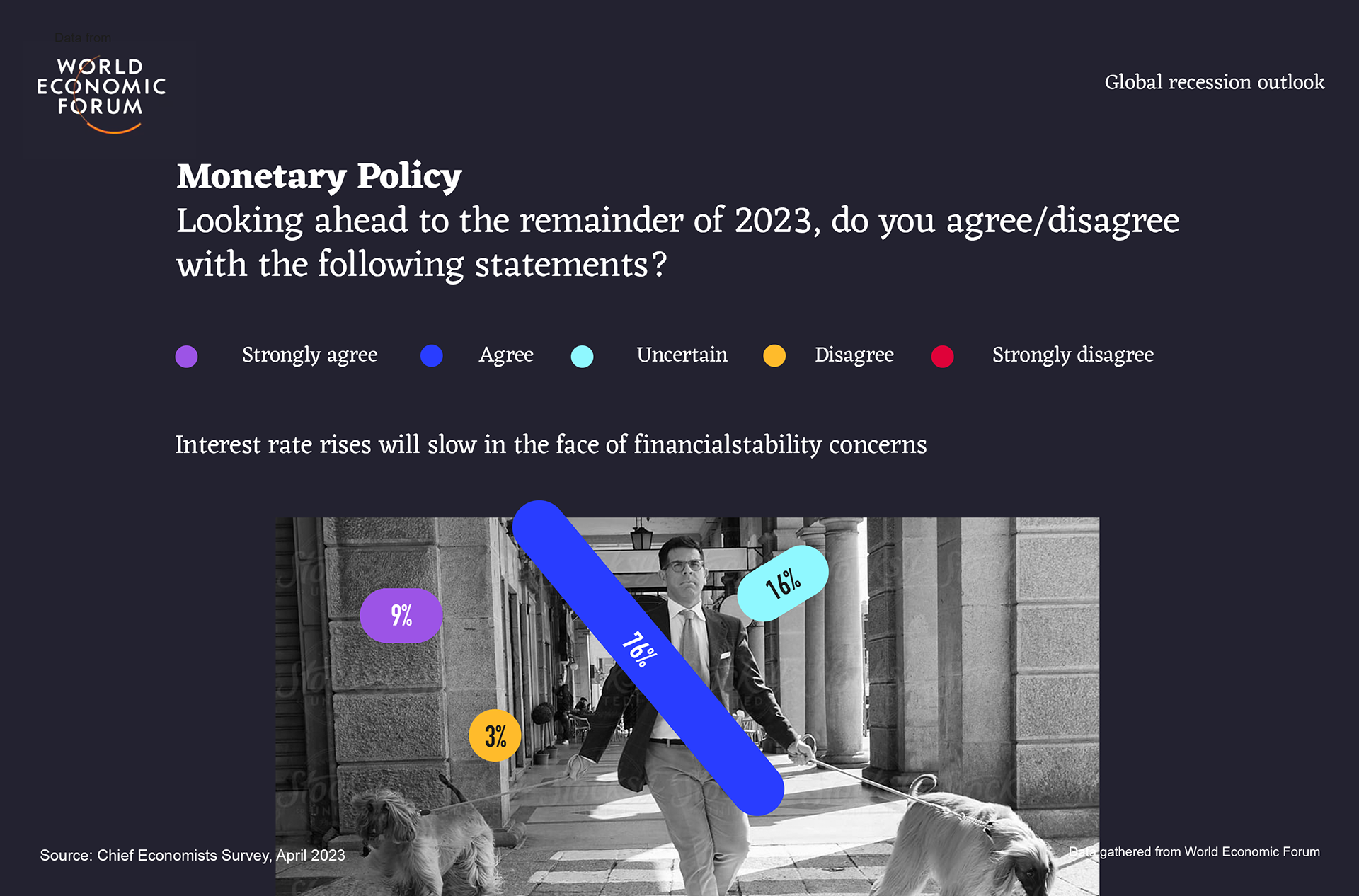Viewport: 1359px width, 896px height.
Task: Click the Agree legend label
Action: click(x=506, y=355)
